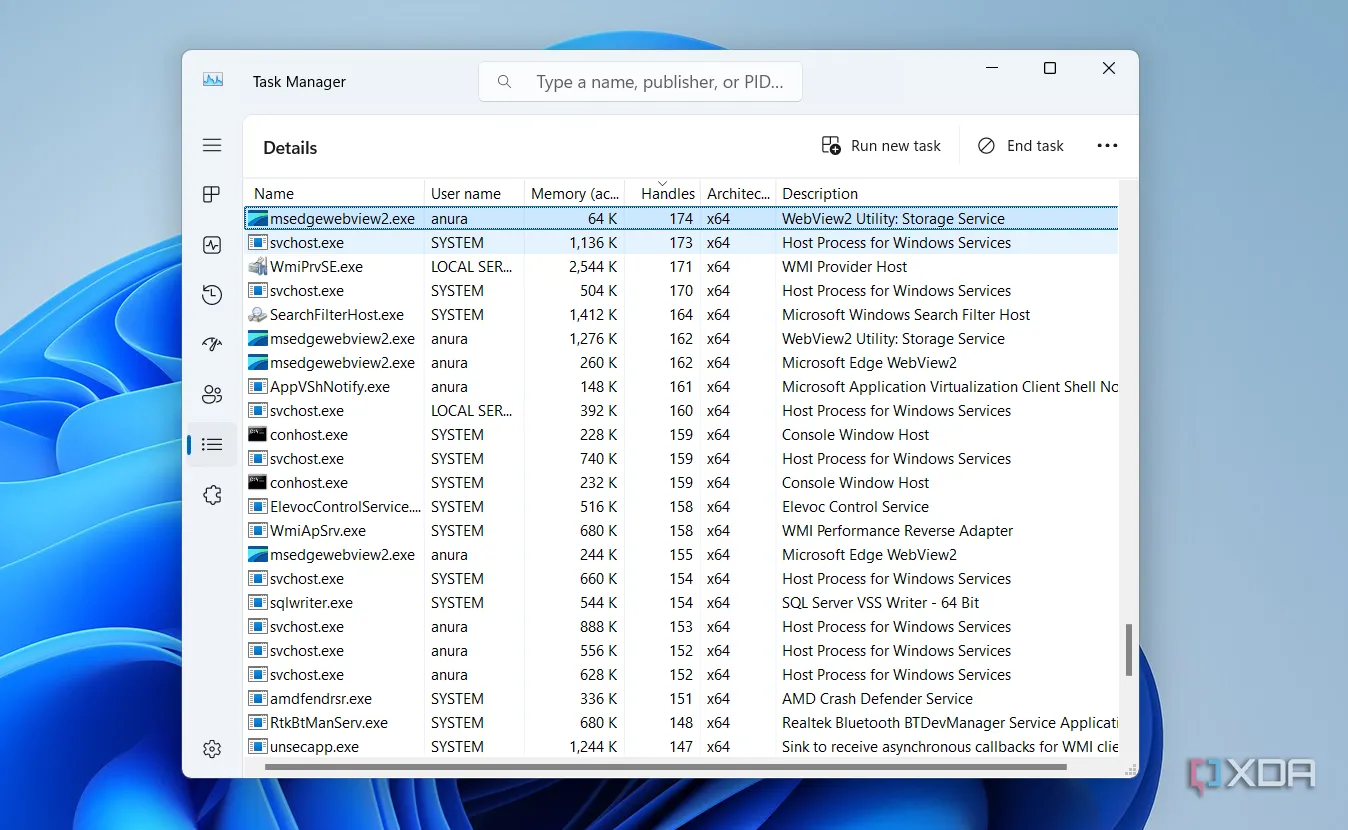Click the Run new task button
This screenshot has width=1348, height=830.
point(881,146)
